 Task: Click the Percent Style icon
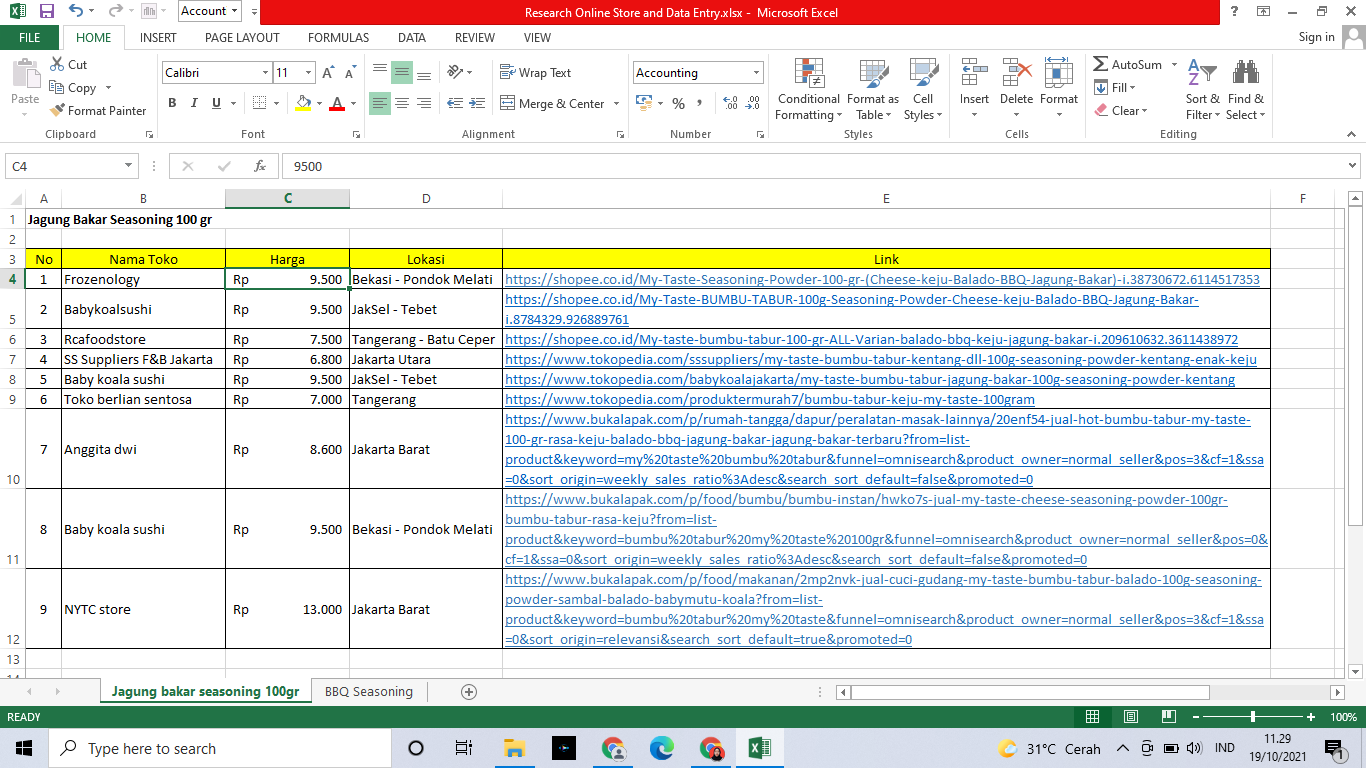pos(678,104)
